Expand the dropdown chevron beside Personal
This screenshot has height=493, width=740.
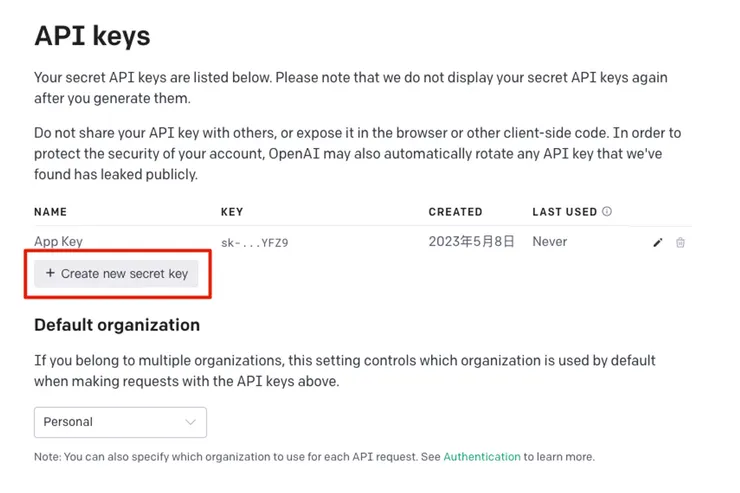point(190,422)
